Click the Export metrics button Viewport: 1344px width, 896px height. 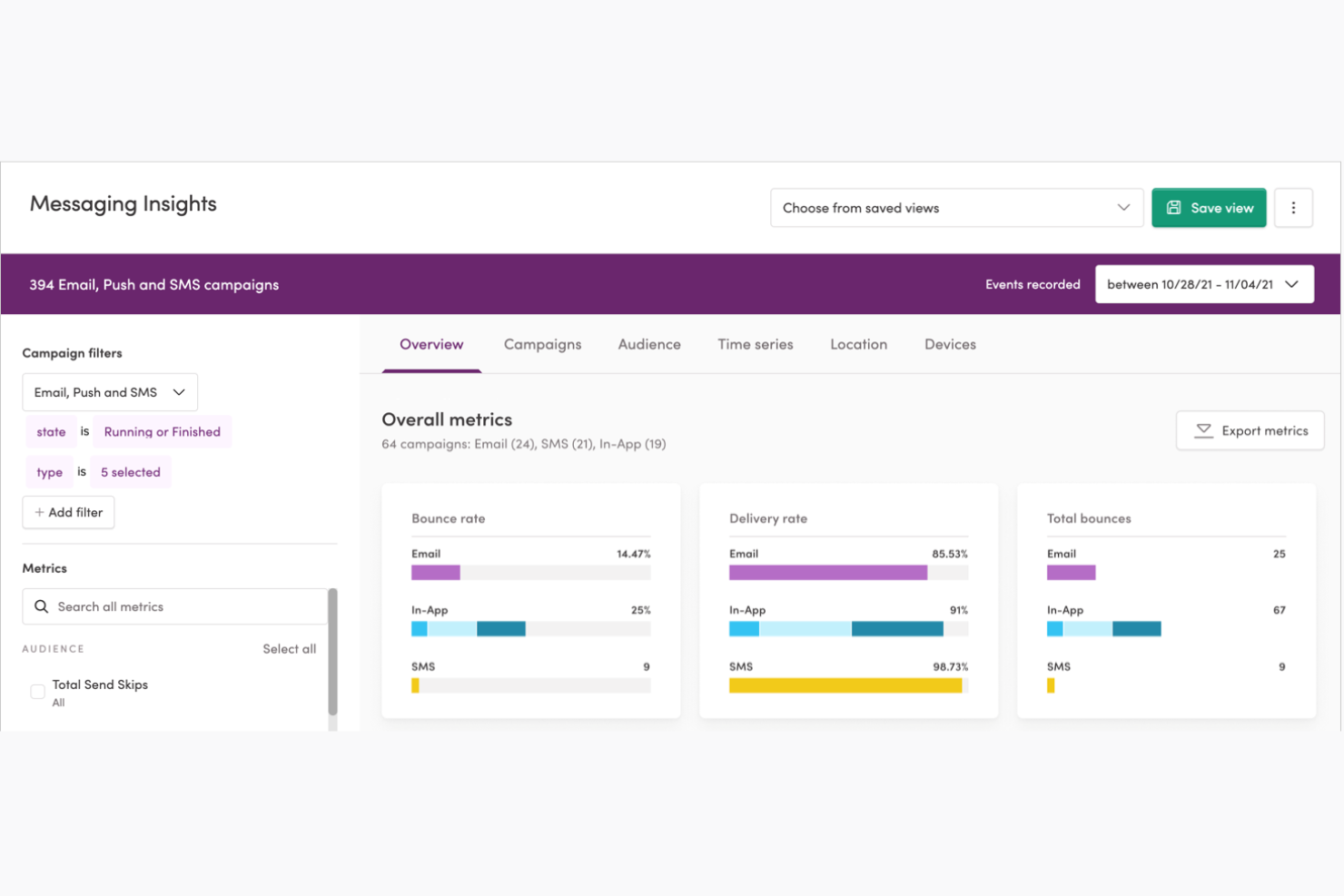[x=1250, y=430]
